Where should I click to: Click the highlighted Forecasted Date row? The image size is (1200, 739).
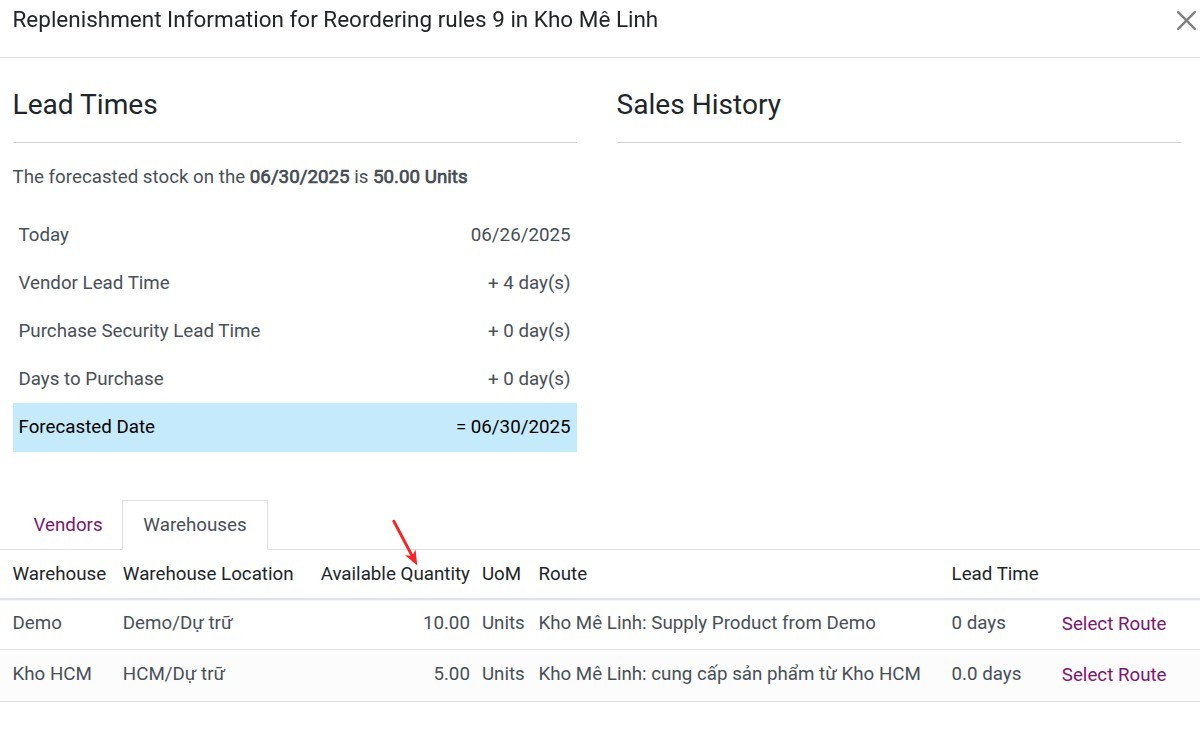tap(294, 427)
